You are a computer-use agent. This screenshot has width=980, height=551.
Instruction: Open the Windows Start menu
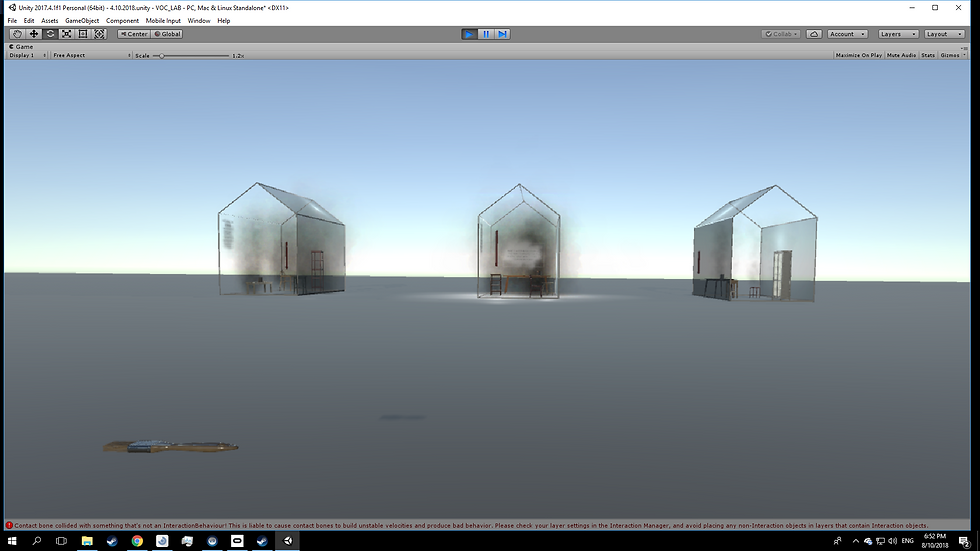point(12,541)
